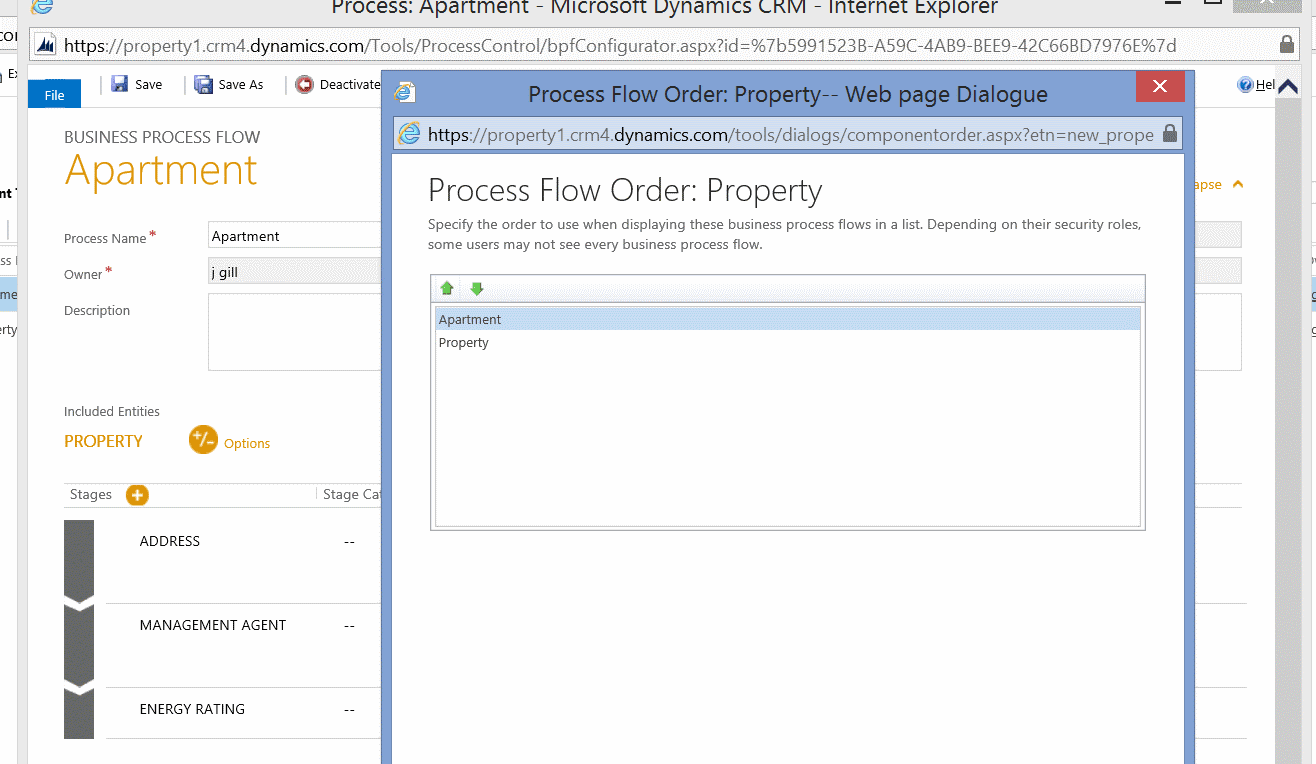Select Apartment in process flow list
1316x764 pixels.
(788, 319)
